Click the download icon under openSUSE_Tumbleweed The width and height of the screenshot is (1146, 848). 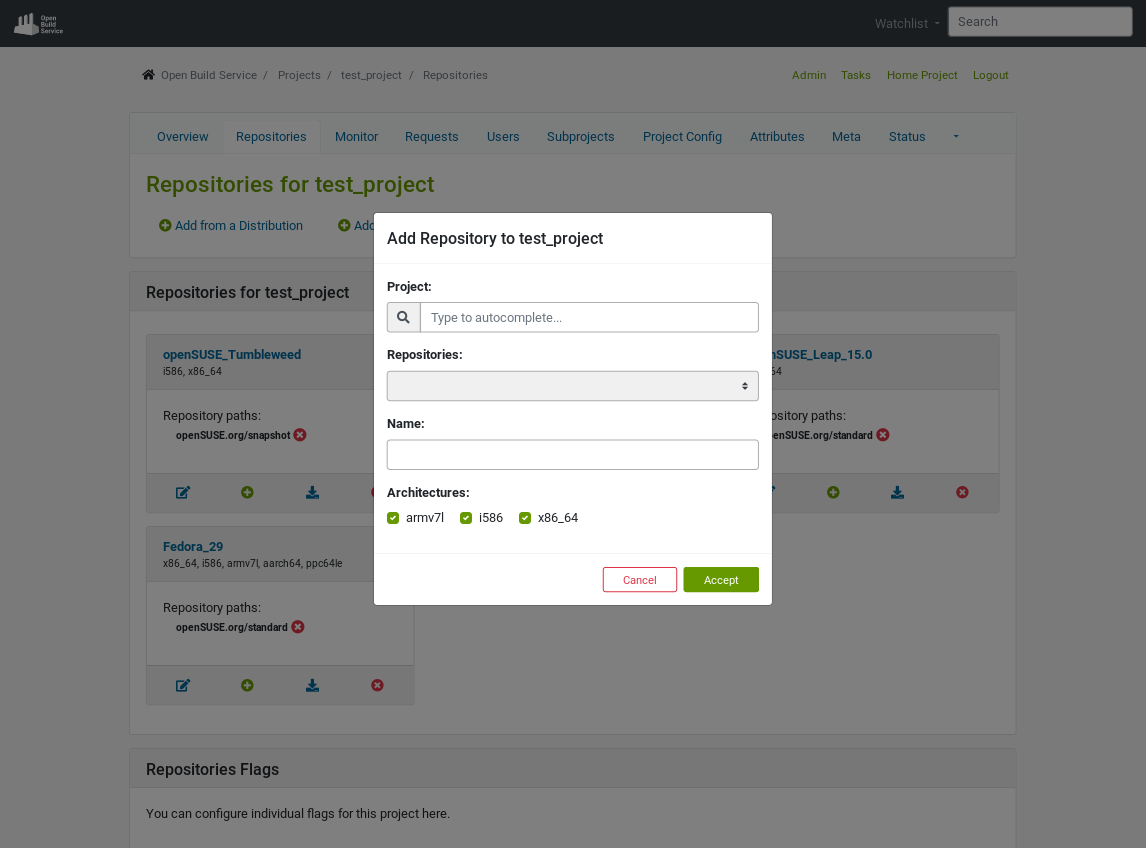pyautogui.click(x=312, y=492)
